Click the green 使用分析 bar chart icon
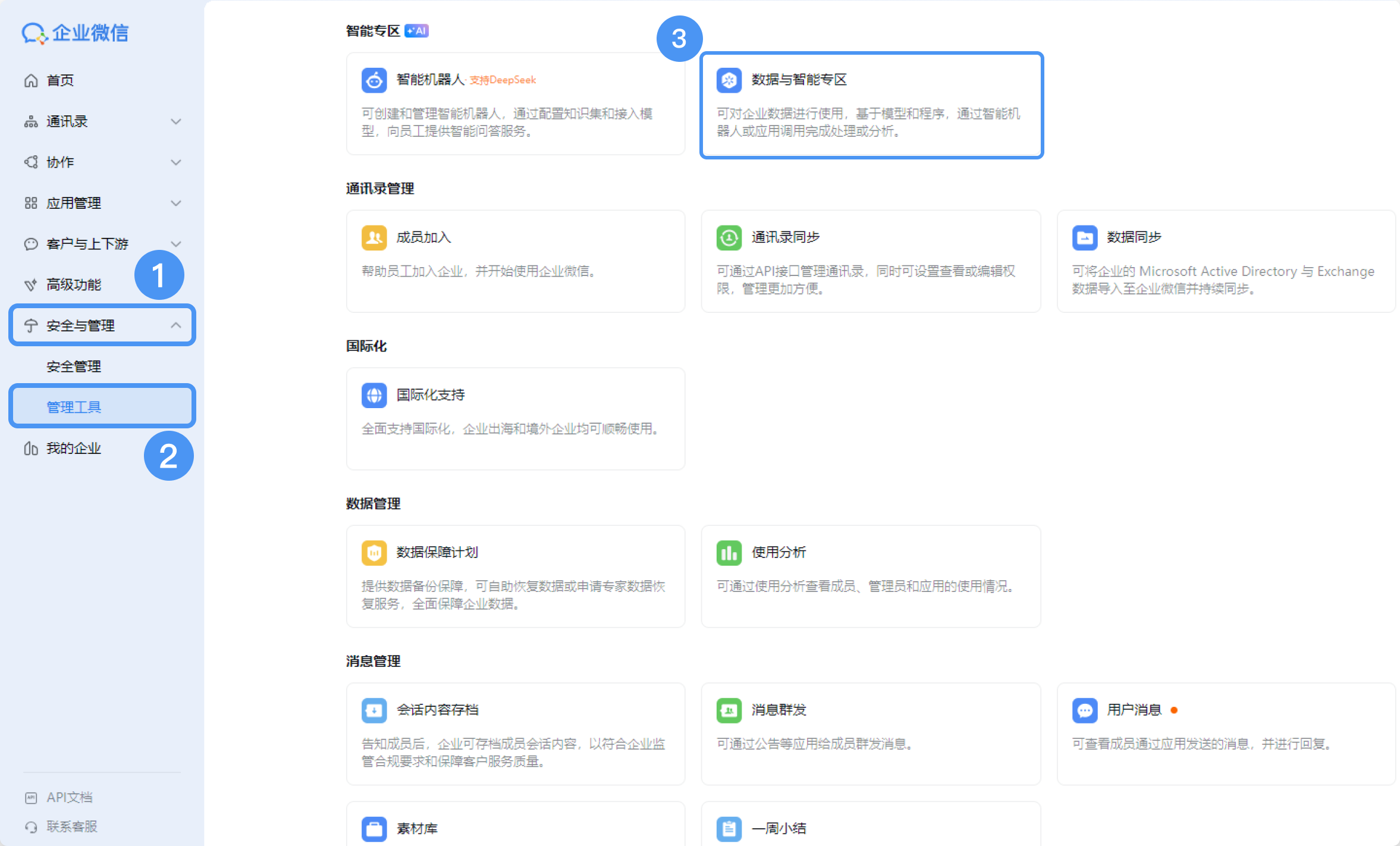The width and height of the screenshot is (1400, 846). coord(729,553)
